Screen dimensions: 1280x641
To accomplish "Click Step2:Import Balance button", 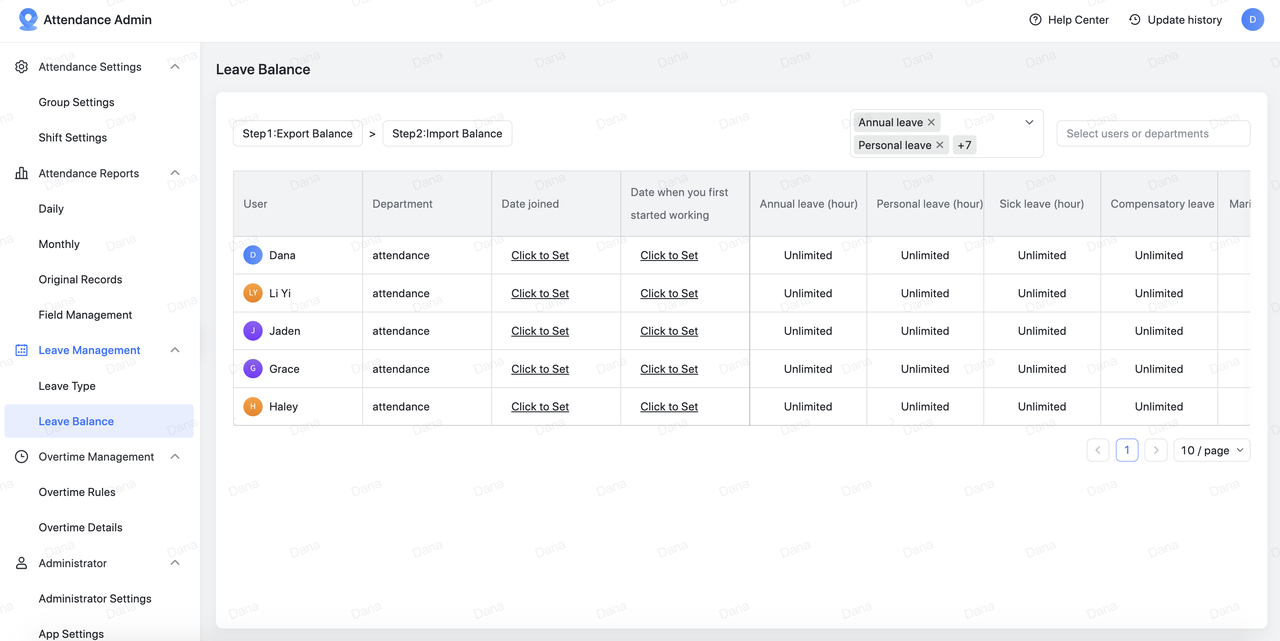I will pyautogui.click(x=447, y=134).
